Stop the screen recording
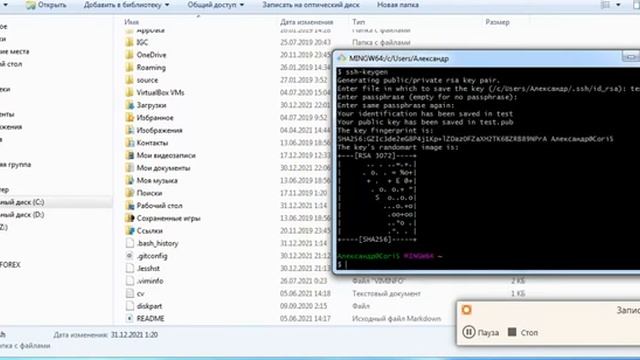Image resolution: width=640 pixels, height=360 pixels. [523, 332]
